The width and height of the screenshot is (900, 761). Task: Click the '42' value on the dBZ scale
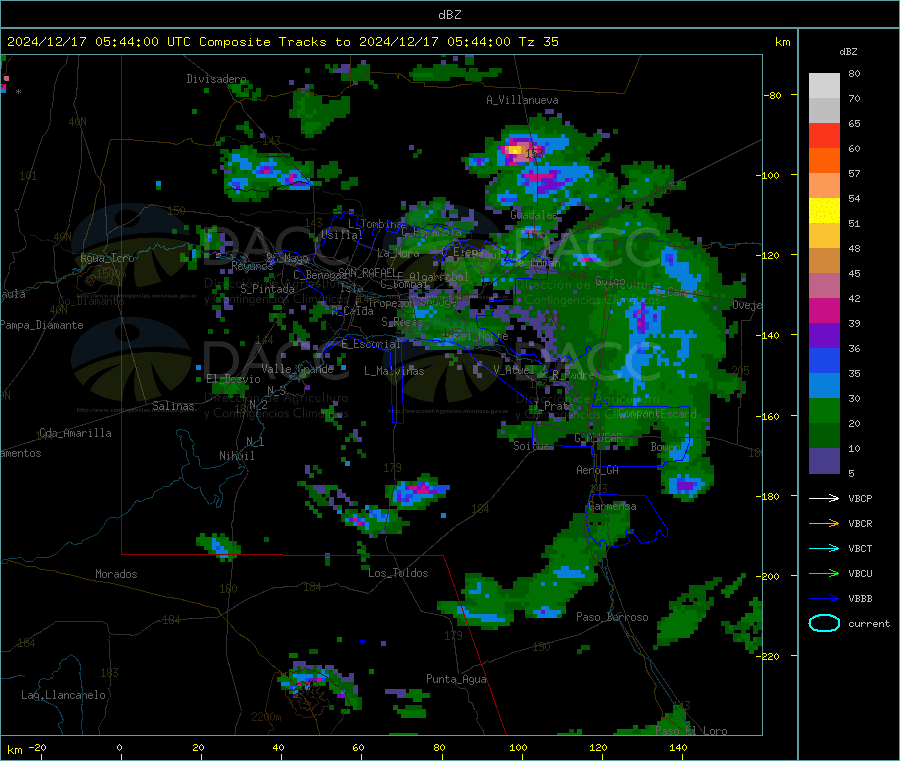[x=854, y=298]
